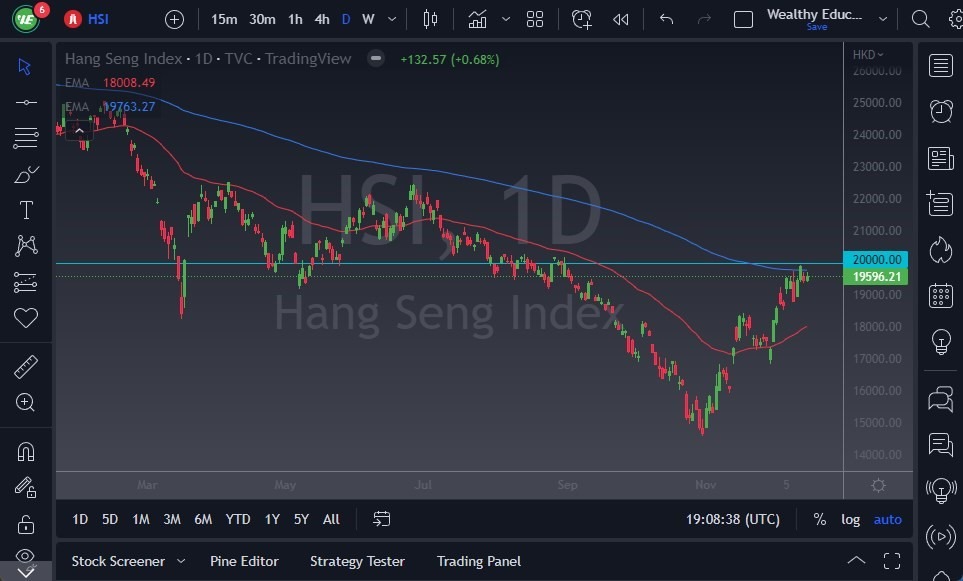Select the 1Y date range
The height and width of the screenshot is (581, 963).
[x=271, y=519]
